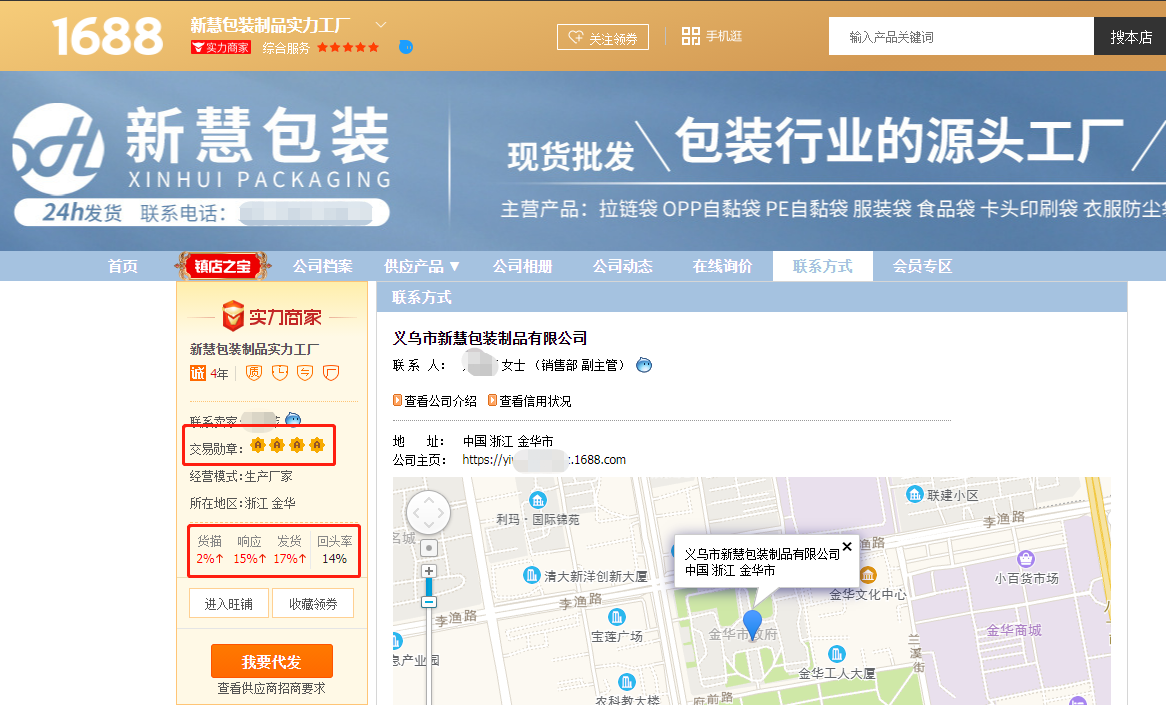
Task: Click the 回头率 14% statistic
Action: tap(335, 550)
